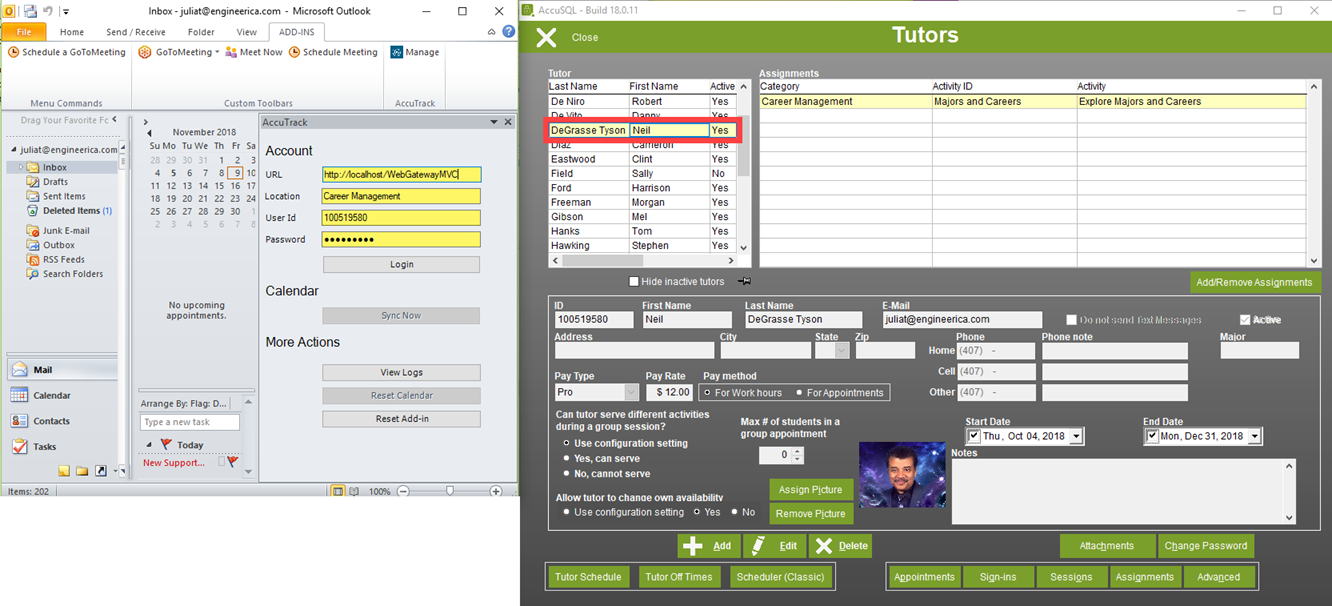Switch Outlook to Normal view in status bar
This screenshot has height=606, width=1332.
click(338, 492)
